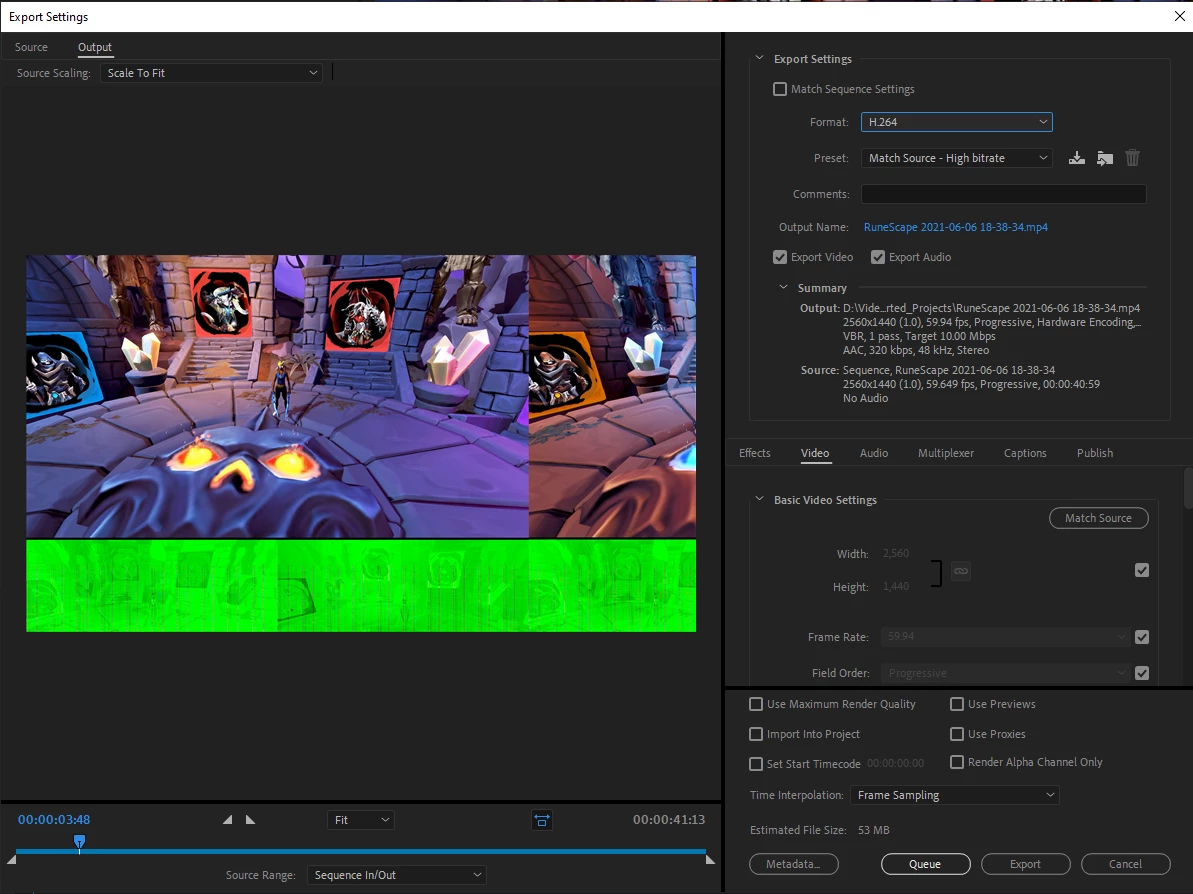1193x894 pixels.
Task: Click the current timecode 00:00:03:48
Action: 54,820
